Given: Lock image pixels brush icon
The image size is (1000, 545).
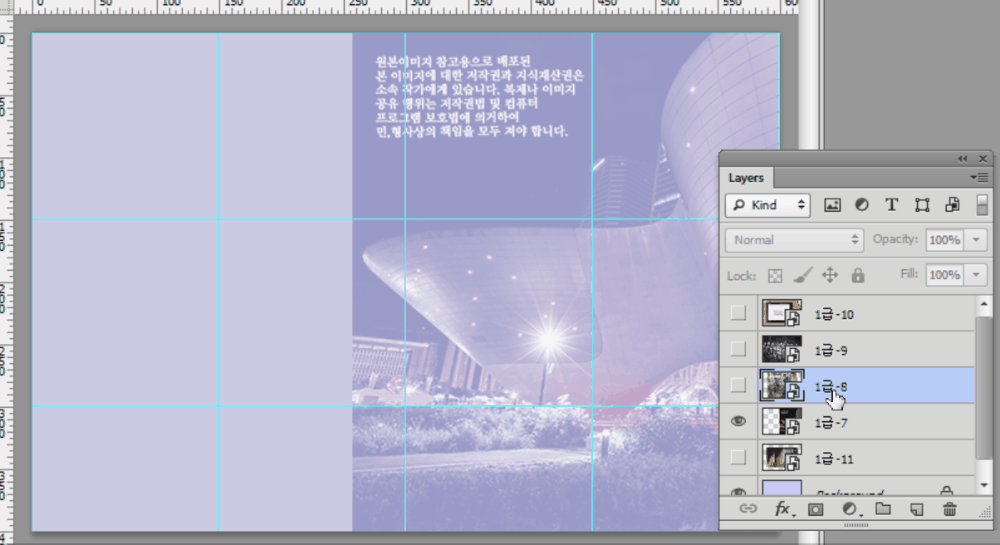Looking at the screenshot, I should (803, 275).
